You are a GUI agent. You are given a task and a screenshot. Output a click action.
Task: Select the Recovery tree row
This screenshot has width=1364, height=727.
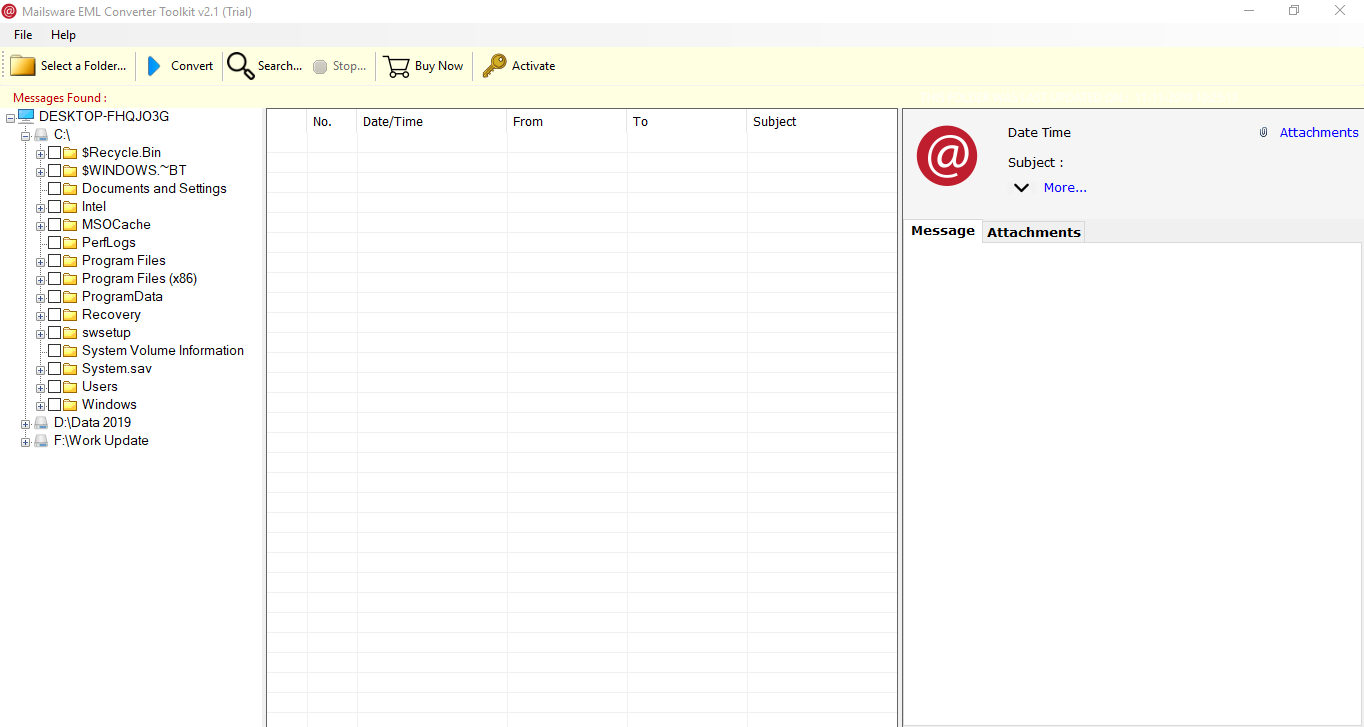point(111,315)
